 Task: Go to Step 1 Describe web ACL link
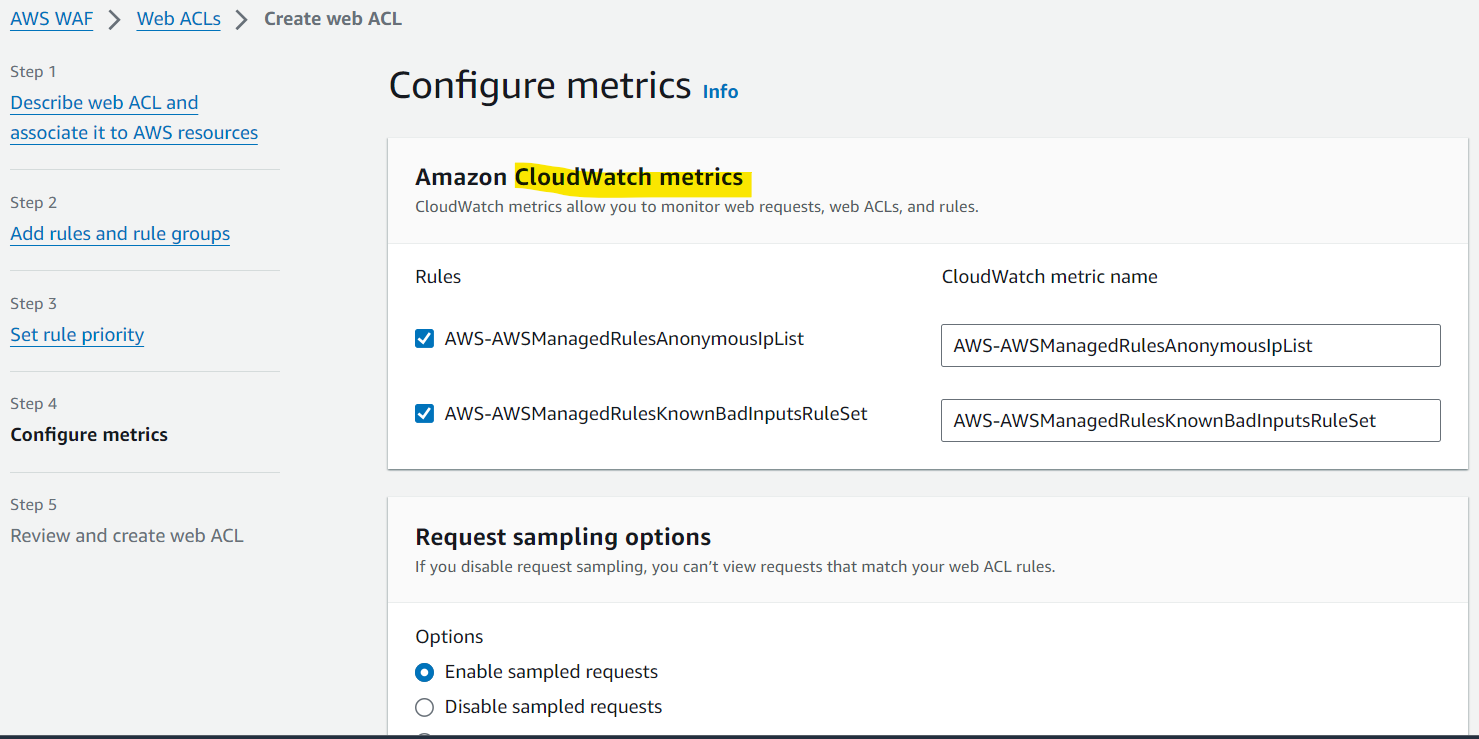click(134, 118)
